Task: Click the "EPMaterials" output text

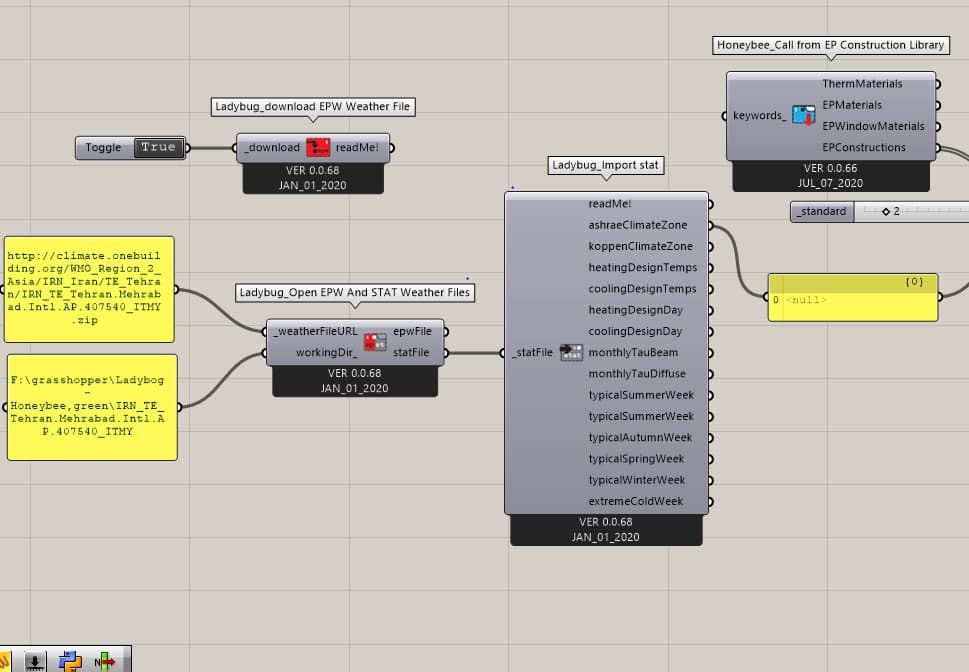Action: (x=852, y=105)
